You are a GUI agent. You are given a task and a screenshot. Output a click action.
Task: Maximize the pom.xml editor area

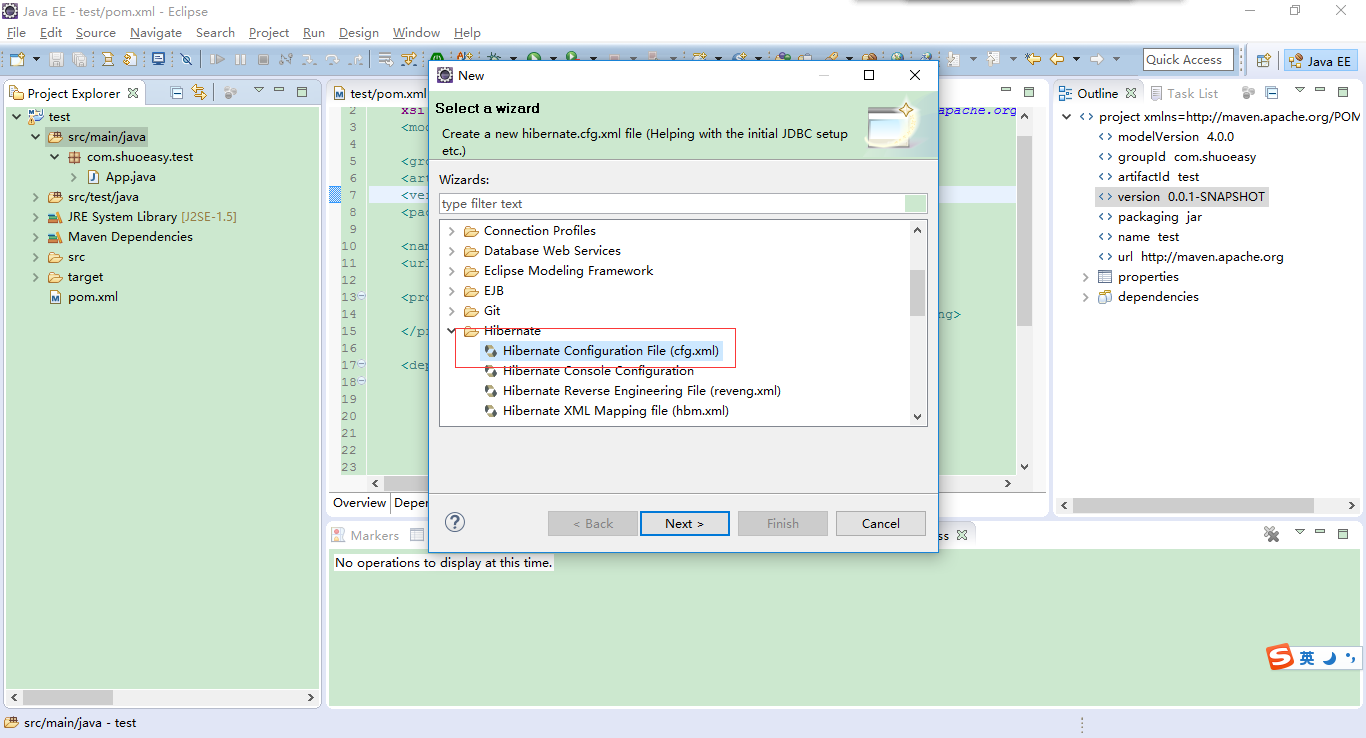point(1030,92)
